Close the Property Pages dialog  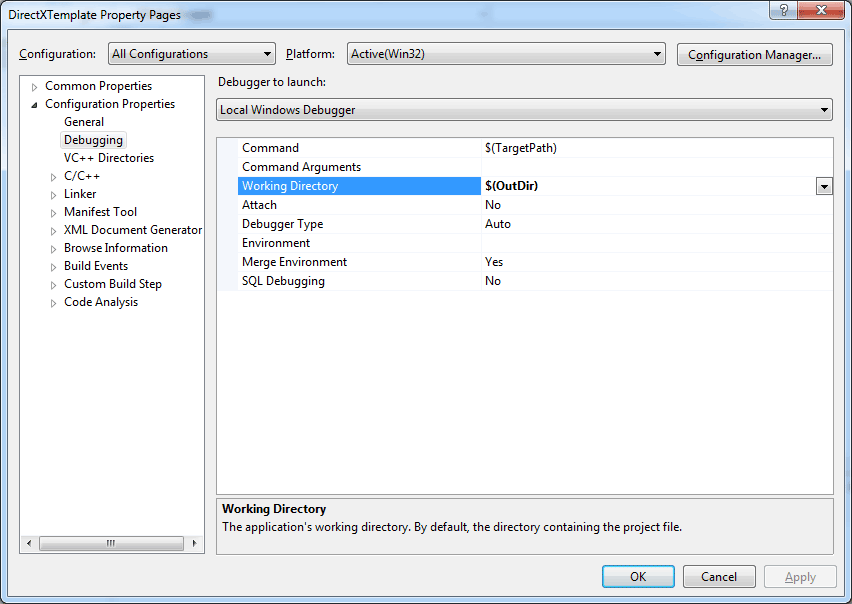821,10
